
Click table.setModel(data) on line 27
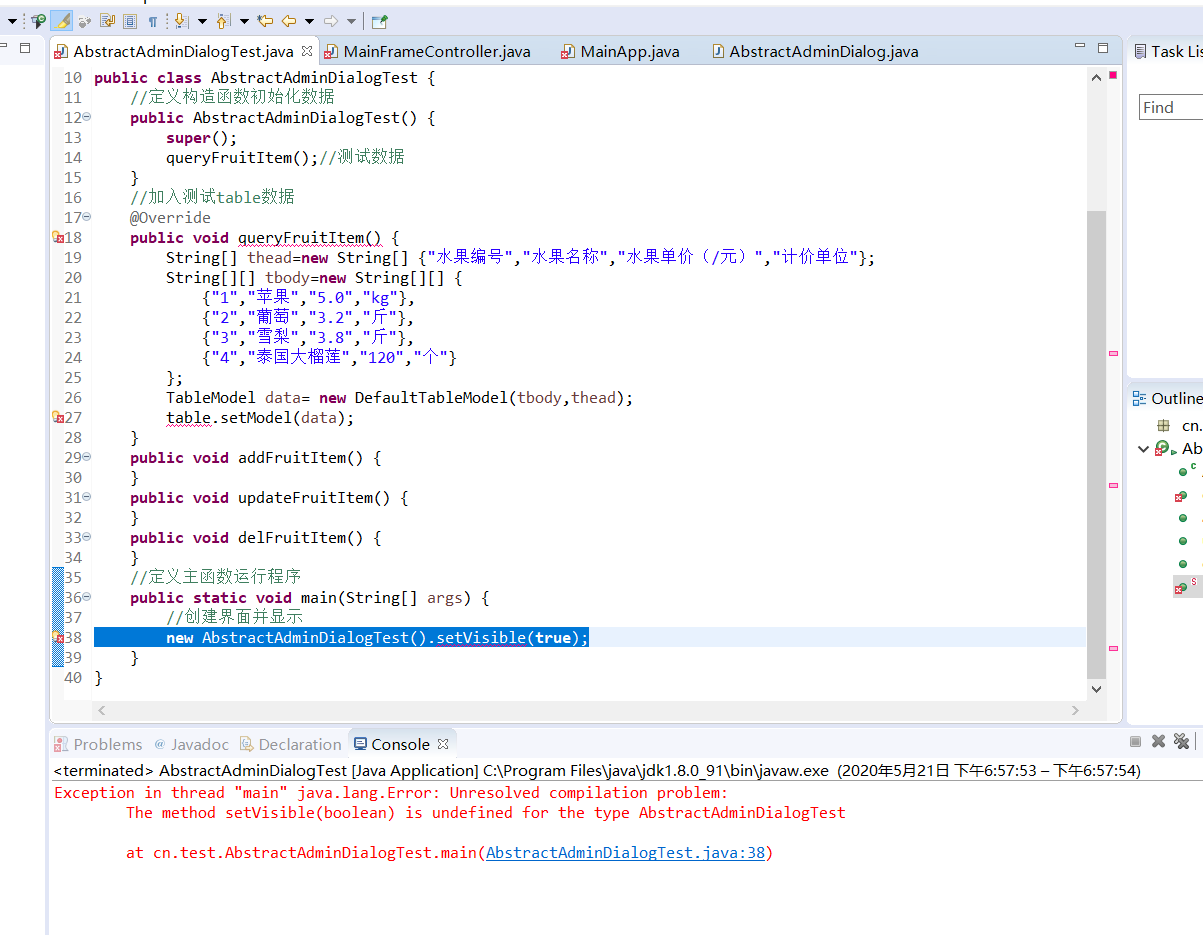pyautogui.click(x=260, y=417)
